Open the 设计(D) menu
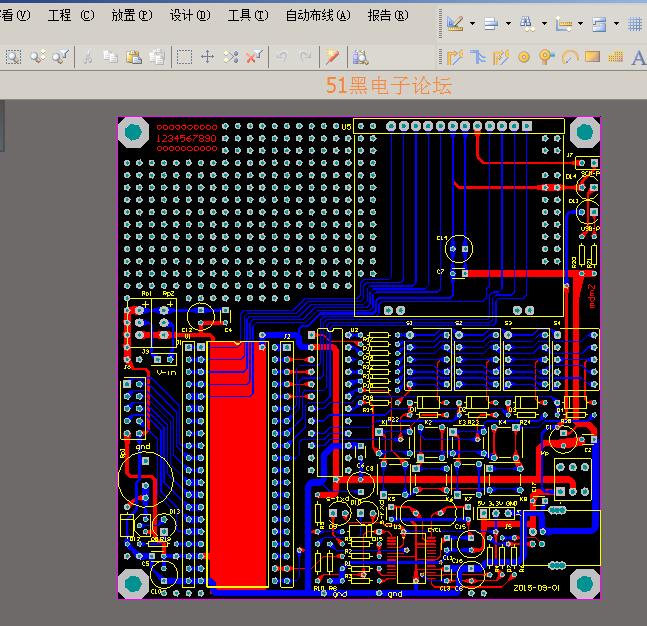 189,16
